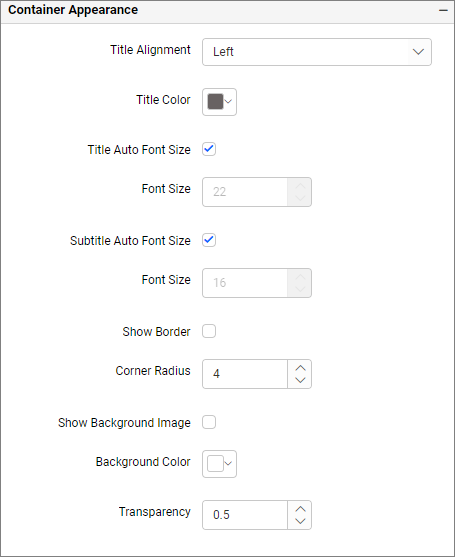Click the Transparency input field
This screenshot has height=557, width=455.
[x=245, y=515]
